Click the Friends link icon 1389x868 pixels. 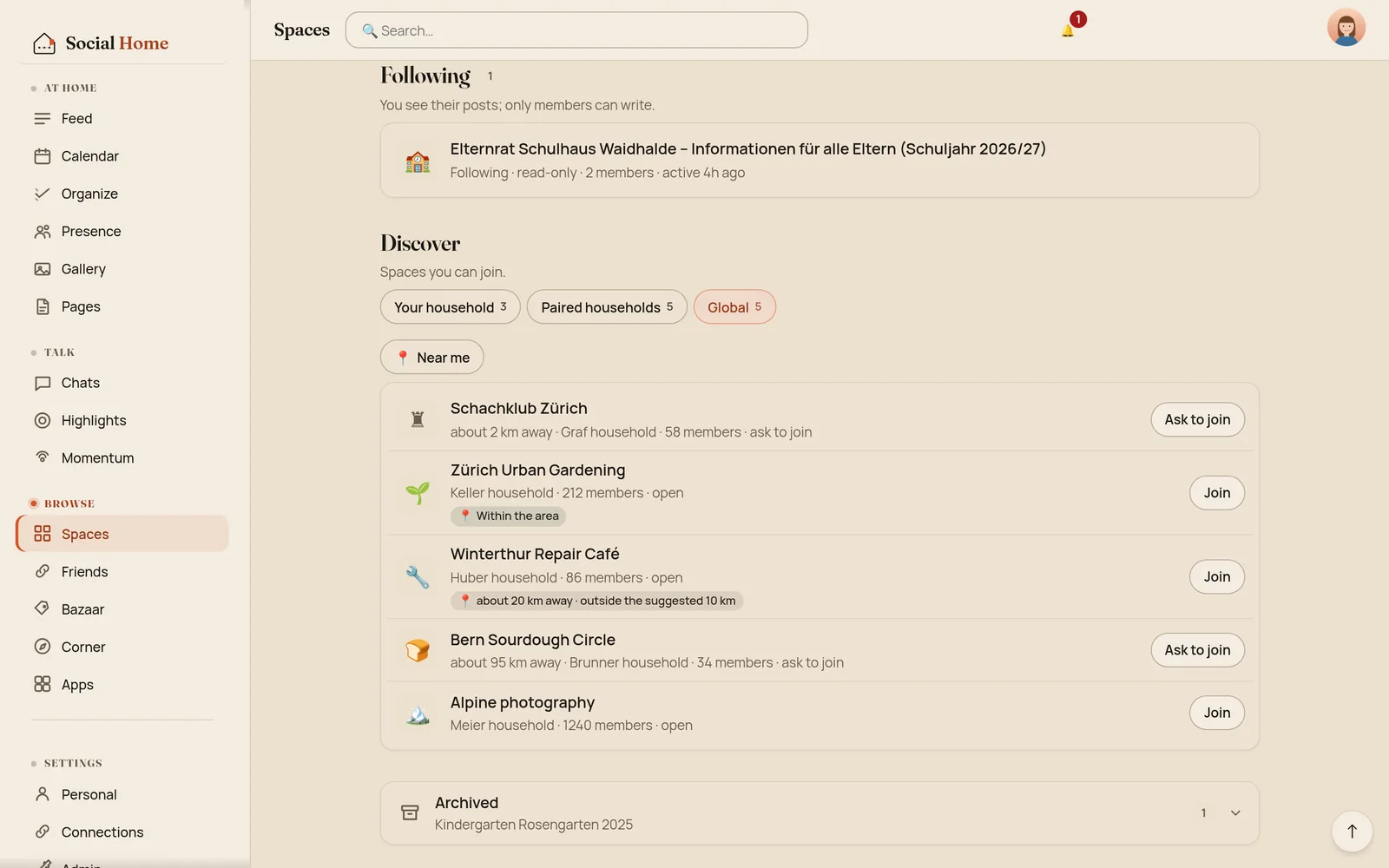pos(43,571)
